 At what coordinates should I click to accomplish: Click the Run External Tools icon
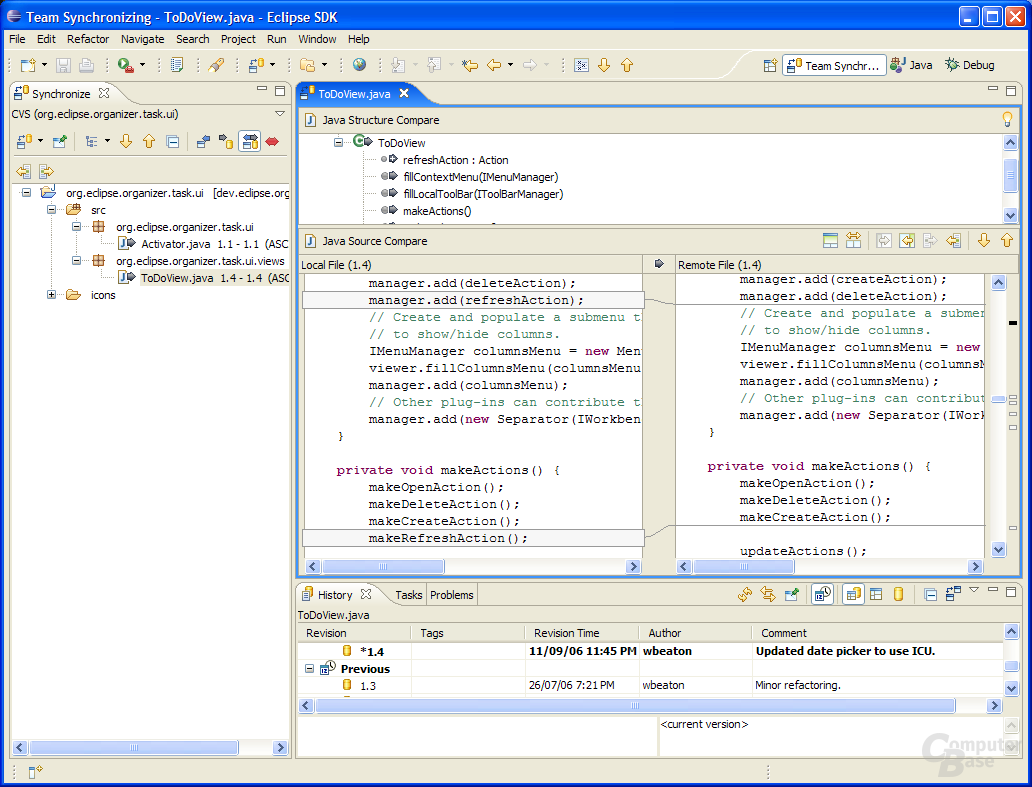pyautogui.click(x=125, y=65)
